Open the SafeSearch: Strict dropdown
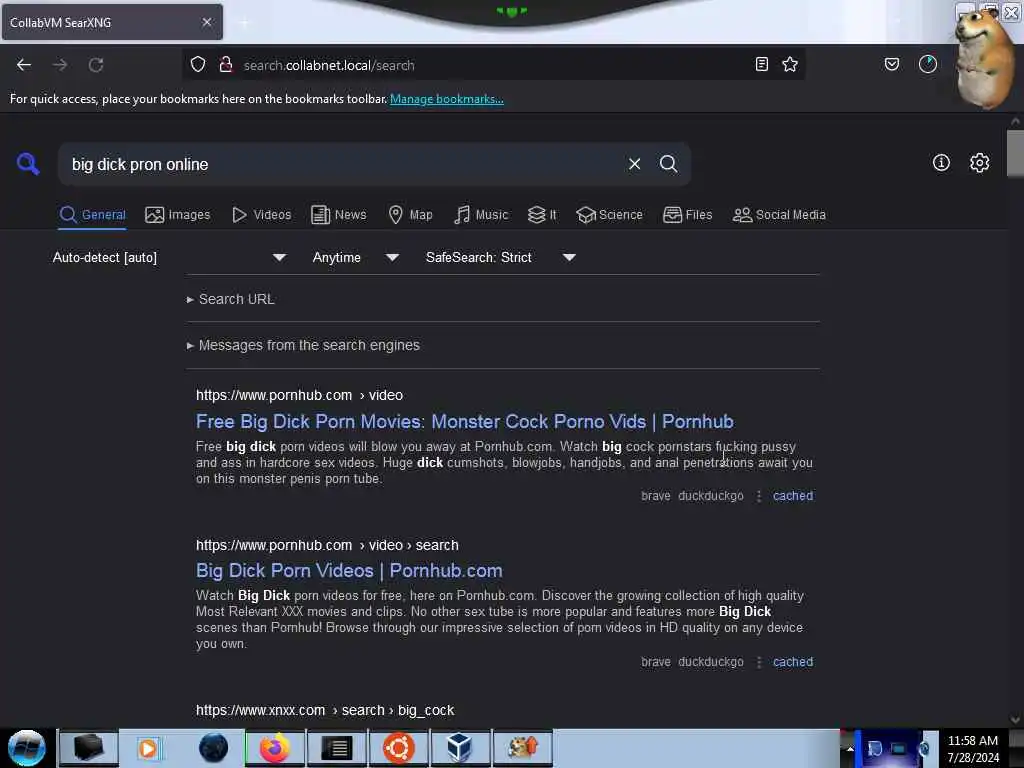 500,257
